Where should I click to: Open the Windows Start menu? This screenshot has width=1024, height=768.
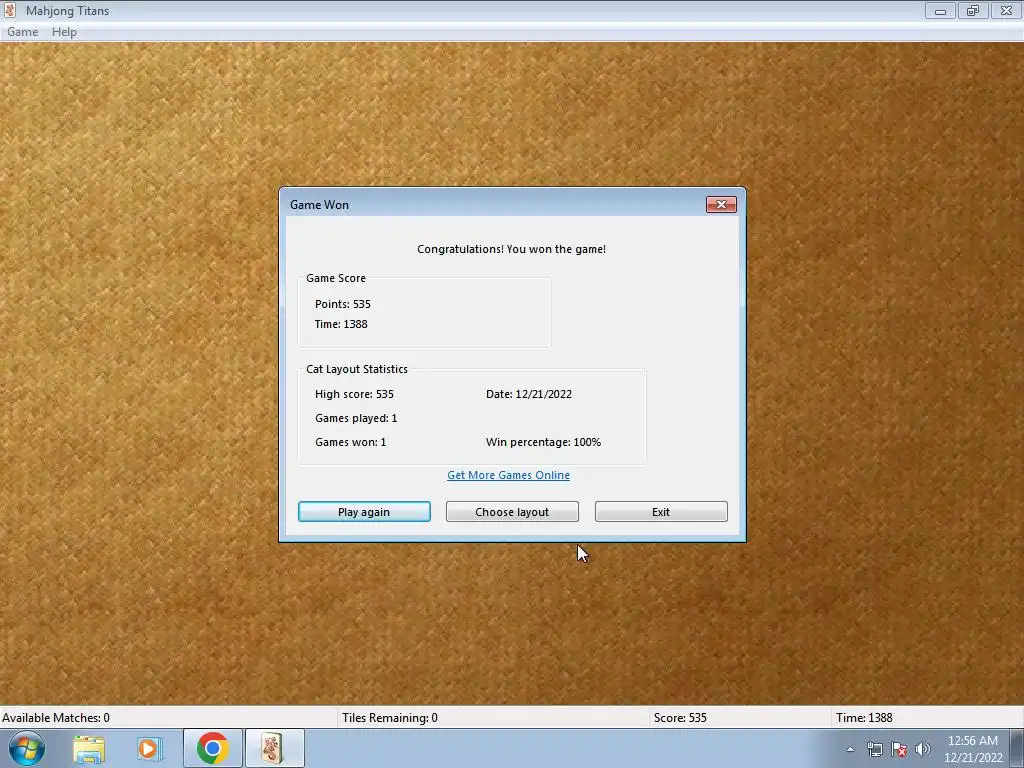coord(27,748)
